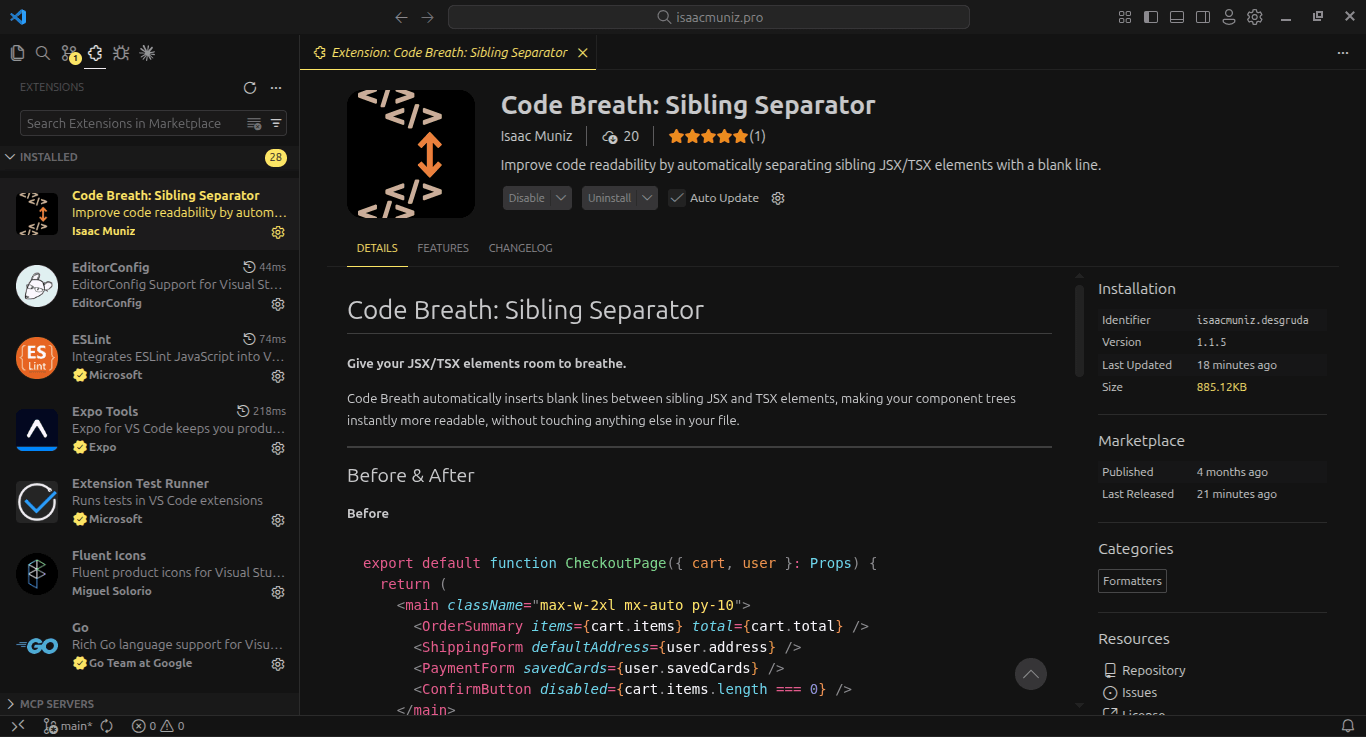Open Manage gear for Expo Tools extension
The width and height of the screenshot is (1366, 737).
pyautogui.click(x=278, y=448)
